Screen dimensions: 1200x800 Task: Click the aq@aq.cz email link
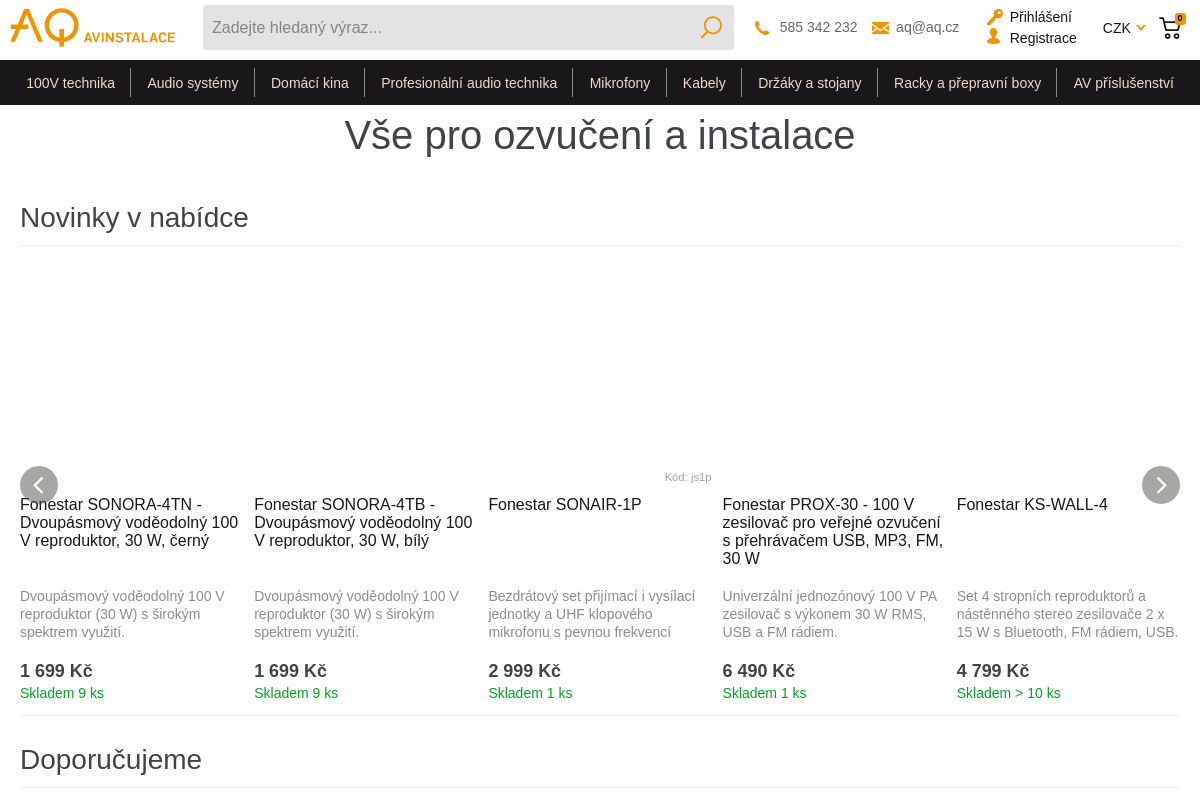pos(927,27)
